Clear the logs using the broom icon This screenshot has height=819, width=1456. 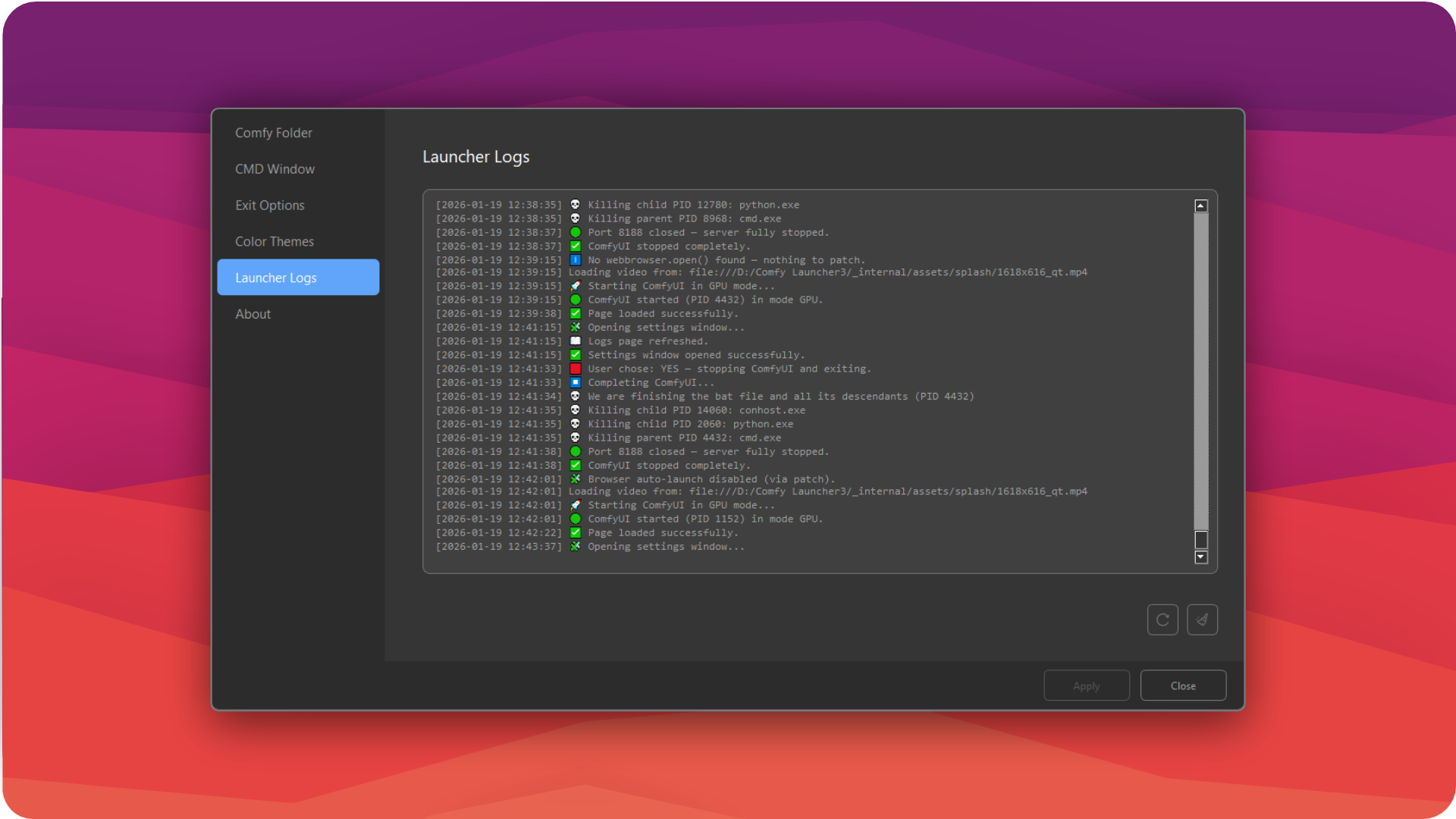point(1202,620)
